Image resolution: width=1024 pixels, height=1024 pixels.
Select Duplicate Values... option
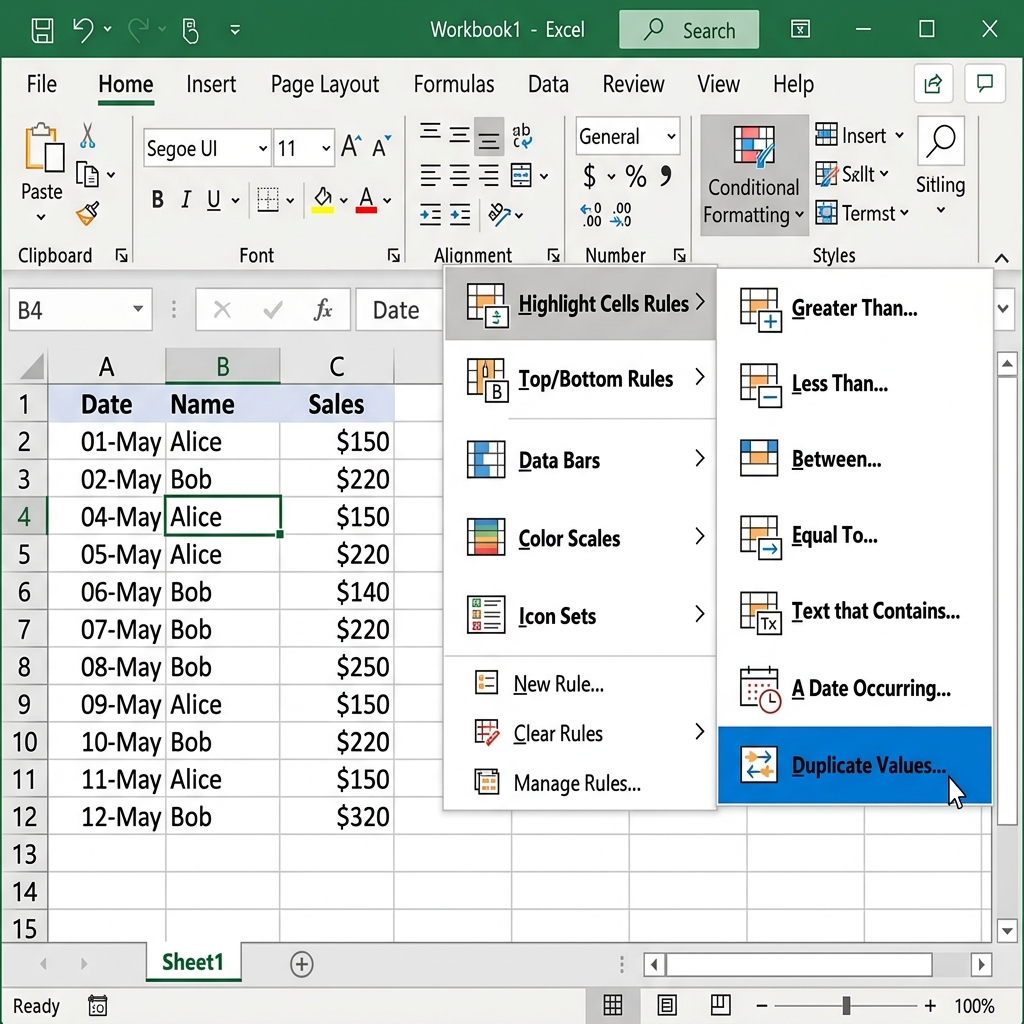point(855,765)
